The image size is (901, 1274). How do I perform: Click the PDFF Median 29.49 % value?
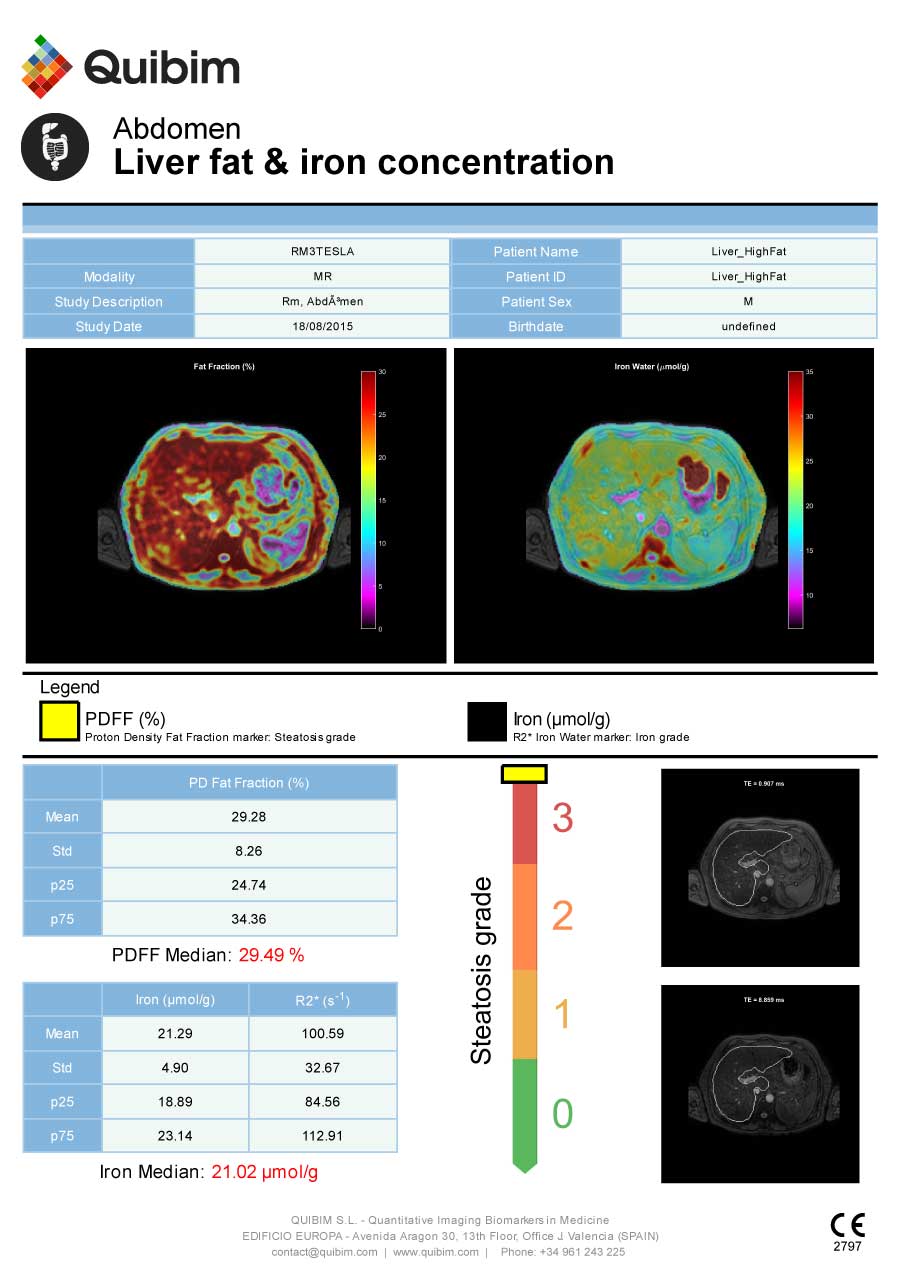click(272, 955)
